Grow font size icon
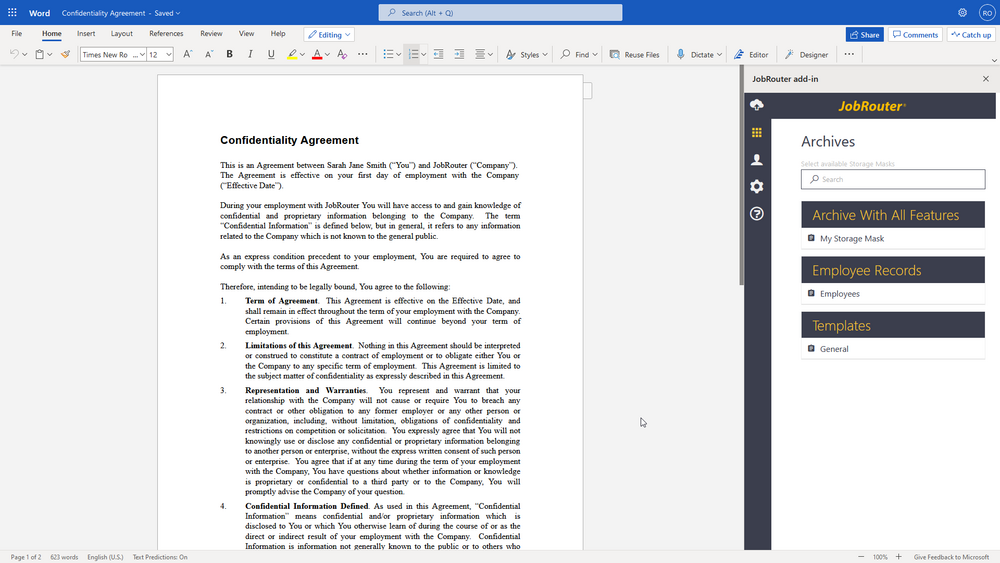 (x=188, y=54)
